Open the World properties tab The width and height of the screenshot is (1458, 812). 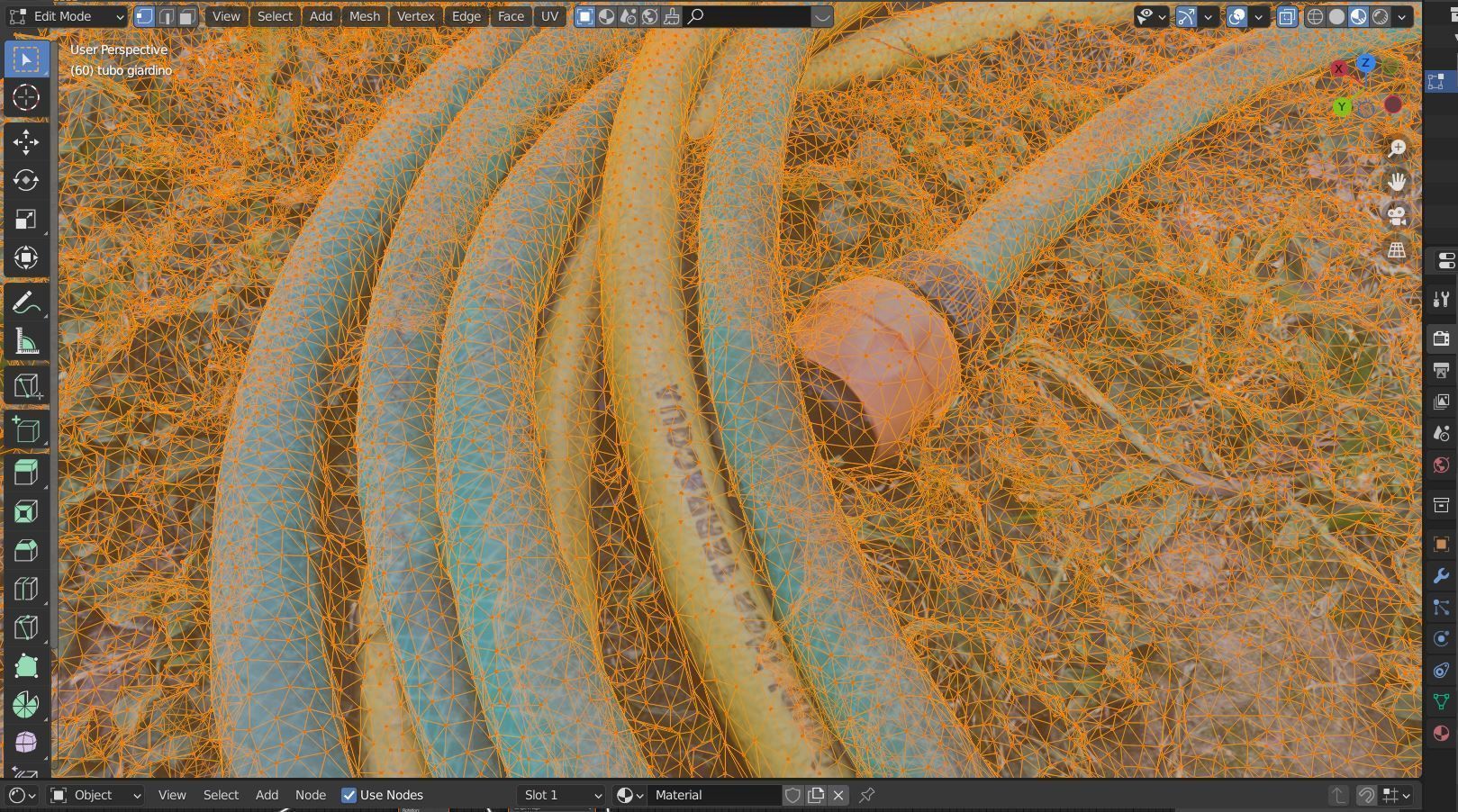click(1441, 465)
